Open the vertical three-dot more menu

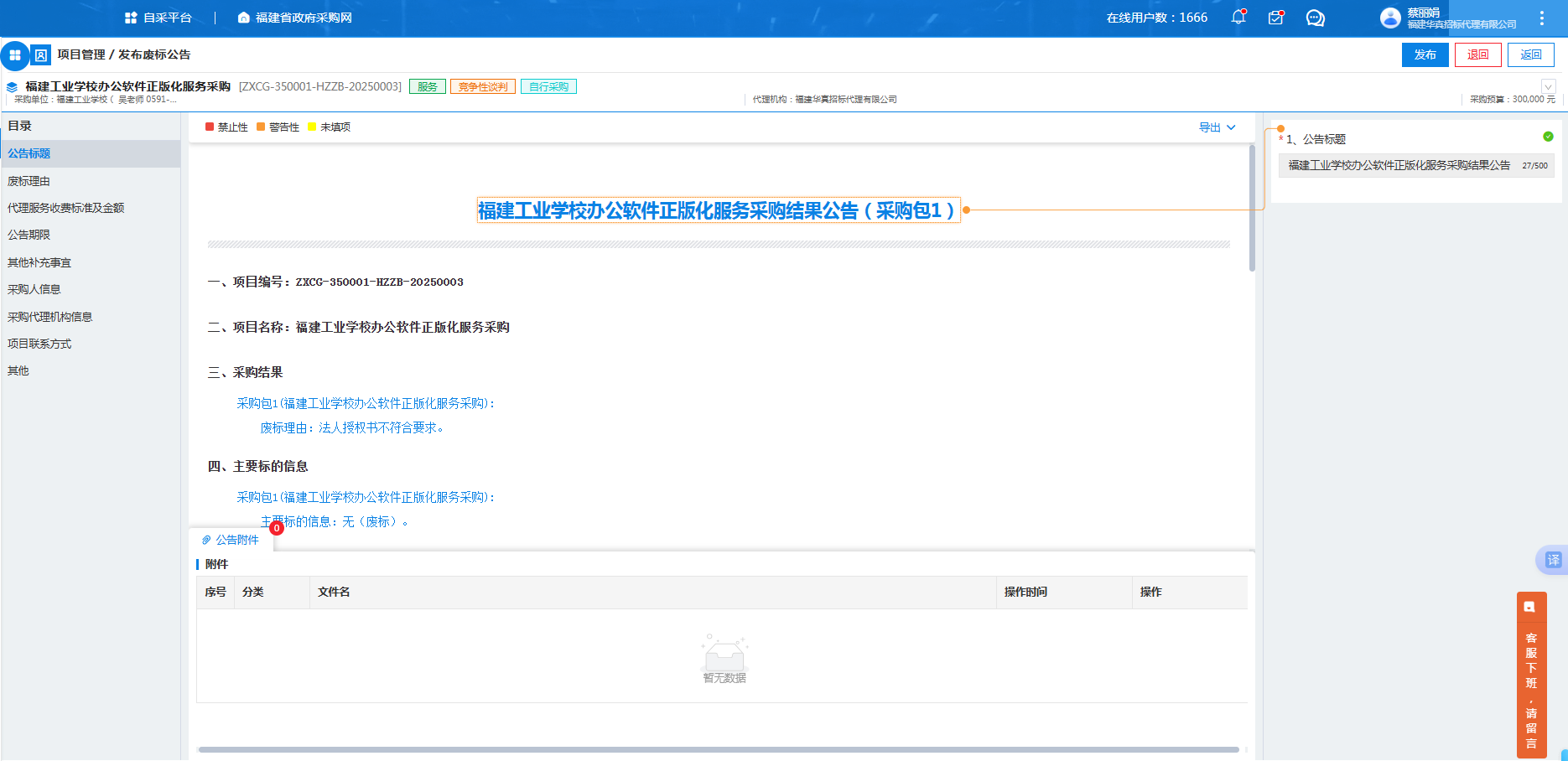pos(1541,18)
